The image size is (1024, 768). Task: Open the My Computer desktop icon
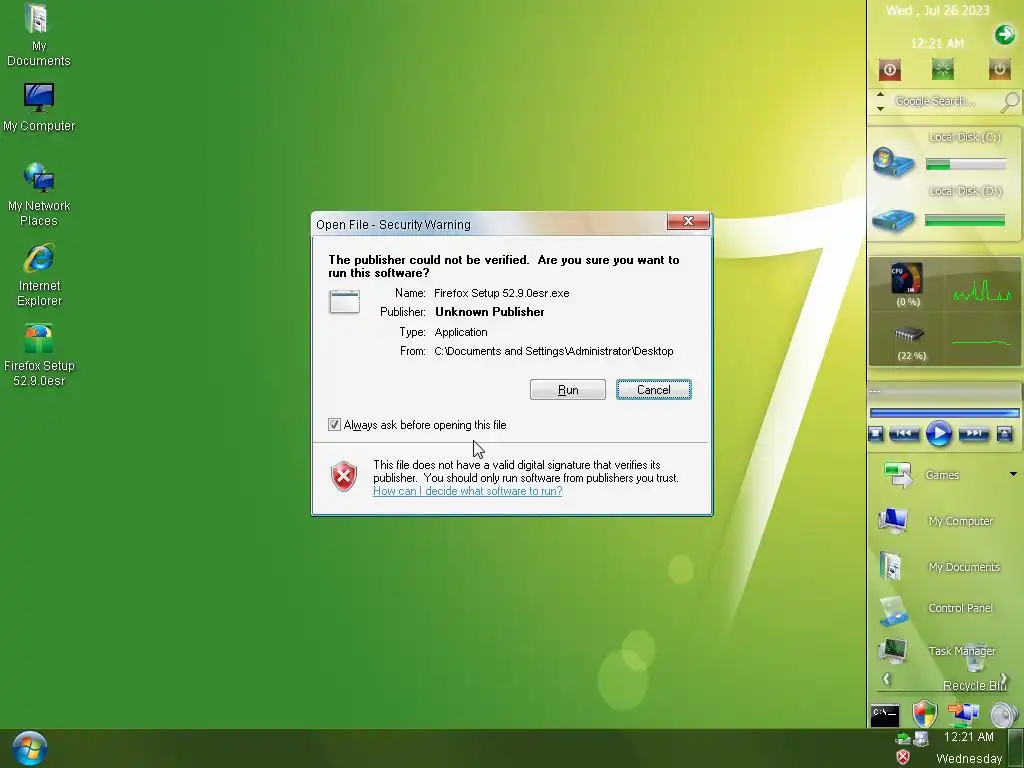(39, 107)
